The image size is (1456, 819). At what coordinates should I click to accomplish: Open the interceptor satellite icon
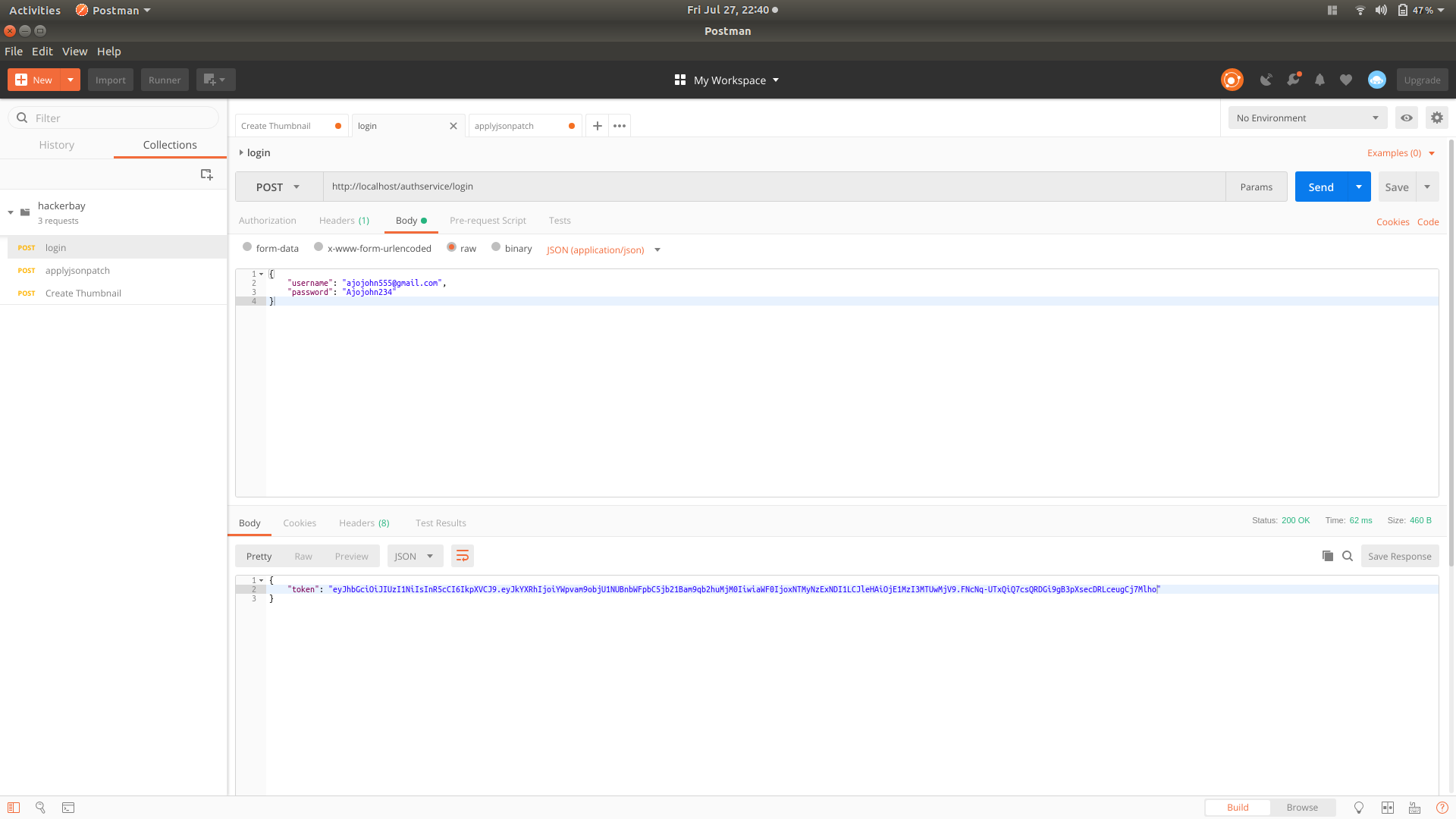1266,80
